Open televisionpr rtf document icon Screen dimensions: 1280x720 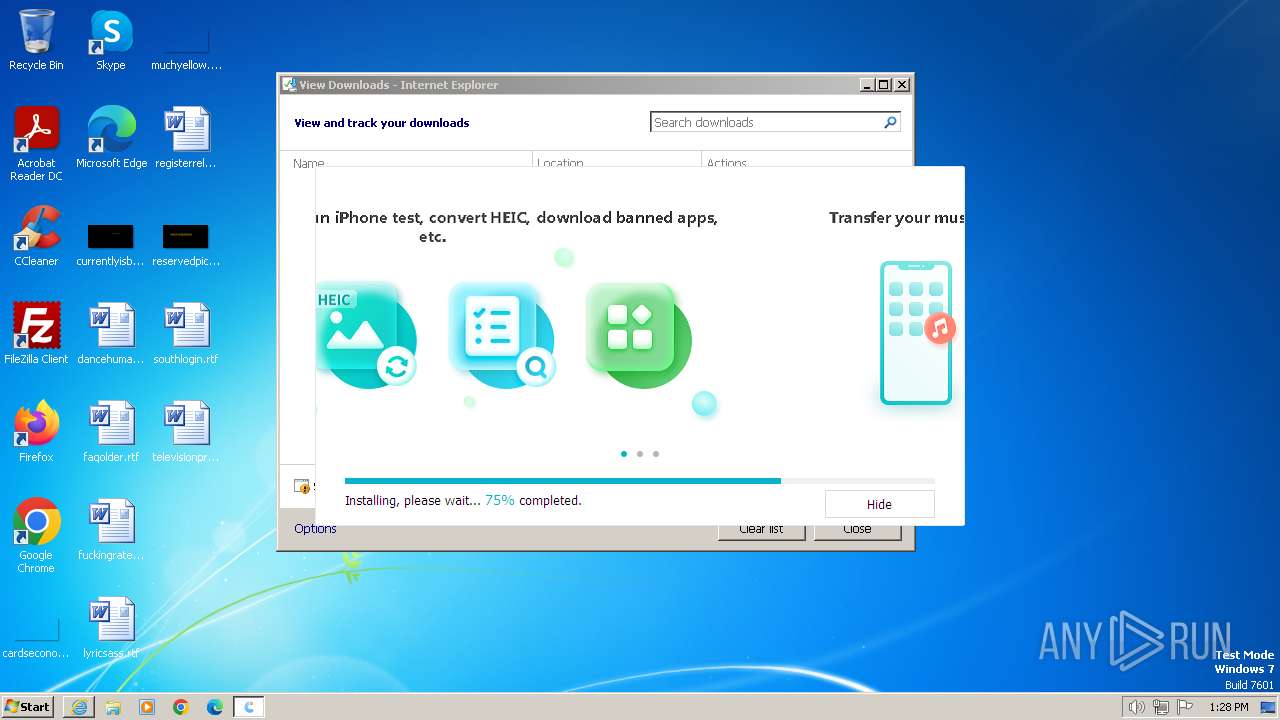(x=186, y=432)
